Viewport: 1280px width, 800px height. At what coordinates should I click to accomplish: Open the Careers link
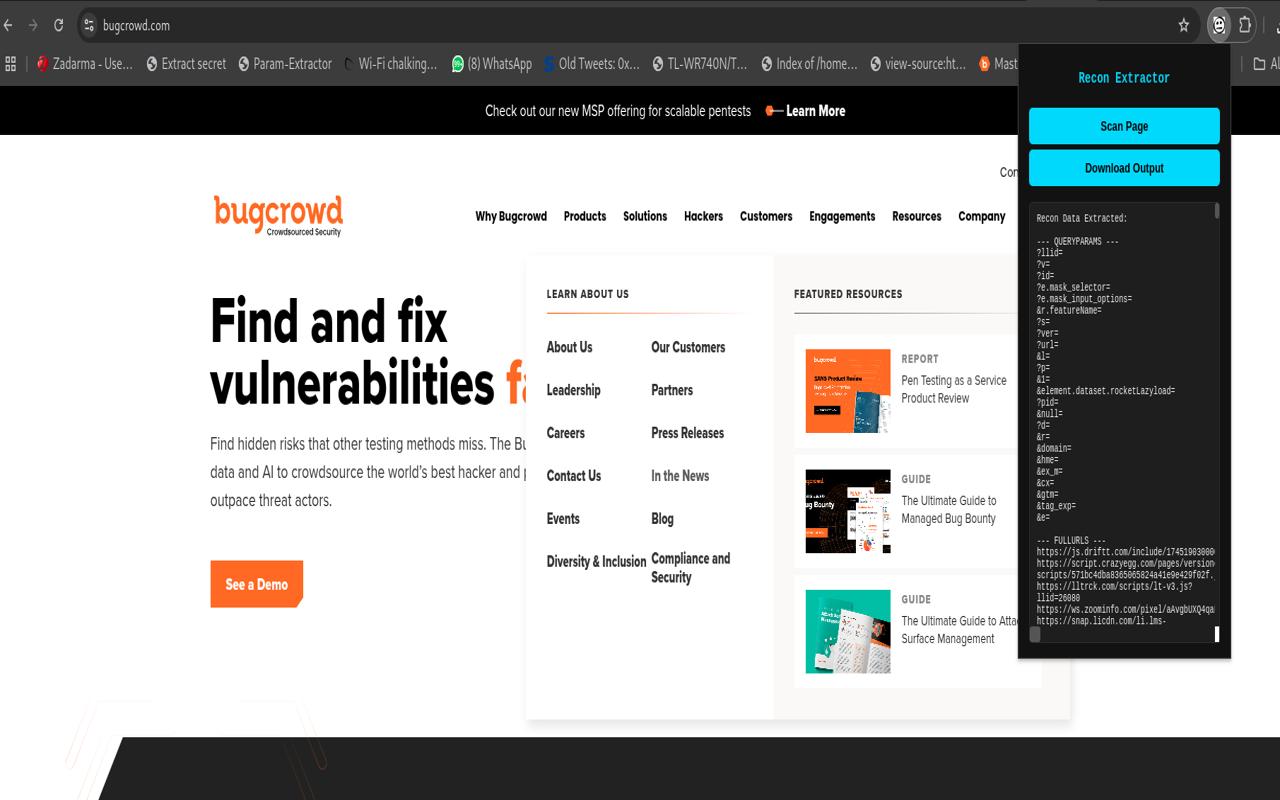click(x=565, y=433)
